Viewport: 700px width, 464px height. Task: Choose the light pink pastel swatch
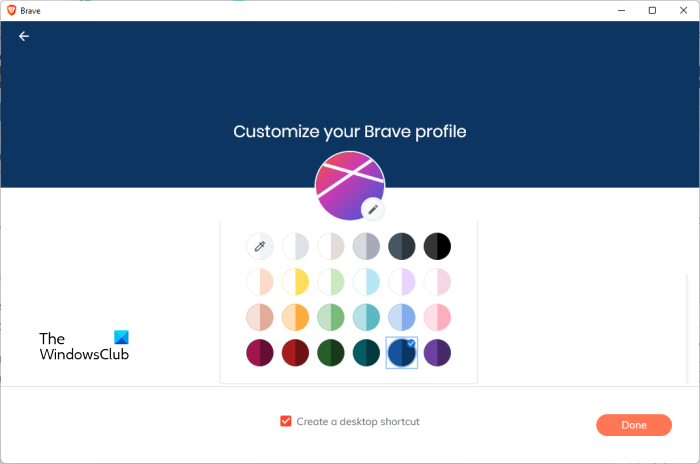[x=437, y=282]
